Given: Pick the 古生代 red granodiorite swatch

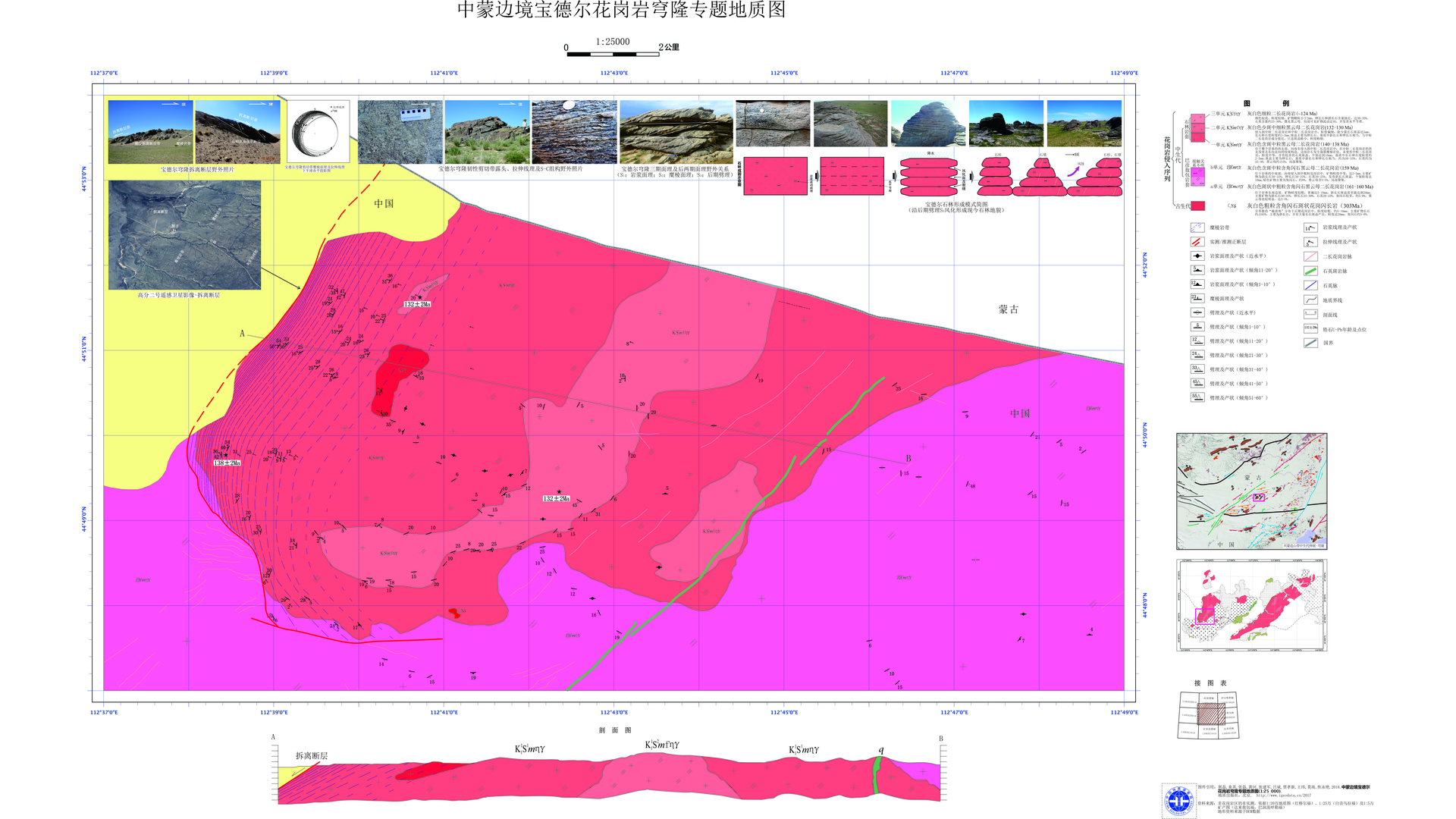Looking at the screenshot, I should [1197, 206].
